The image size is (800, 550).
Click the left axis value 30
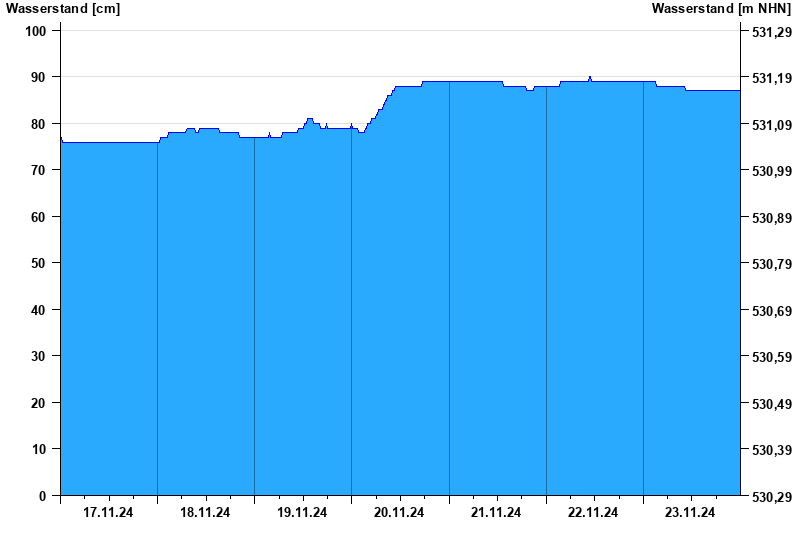38,356
